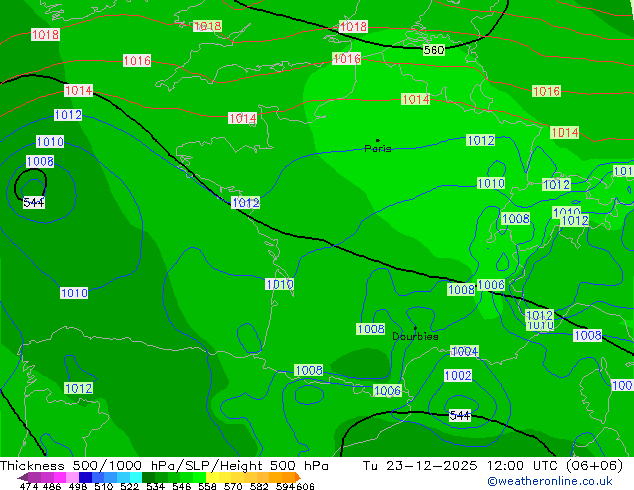Viewport: 634px width, 490px height.
Task: Click the 522 legend value
Action: click(129, 486)
